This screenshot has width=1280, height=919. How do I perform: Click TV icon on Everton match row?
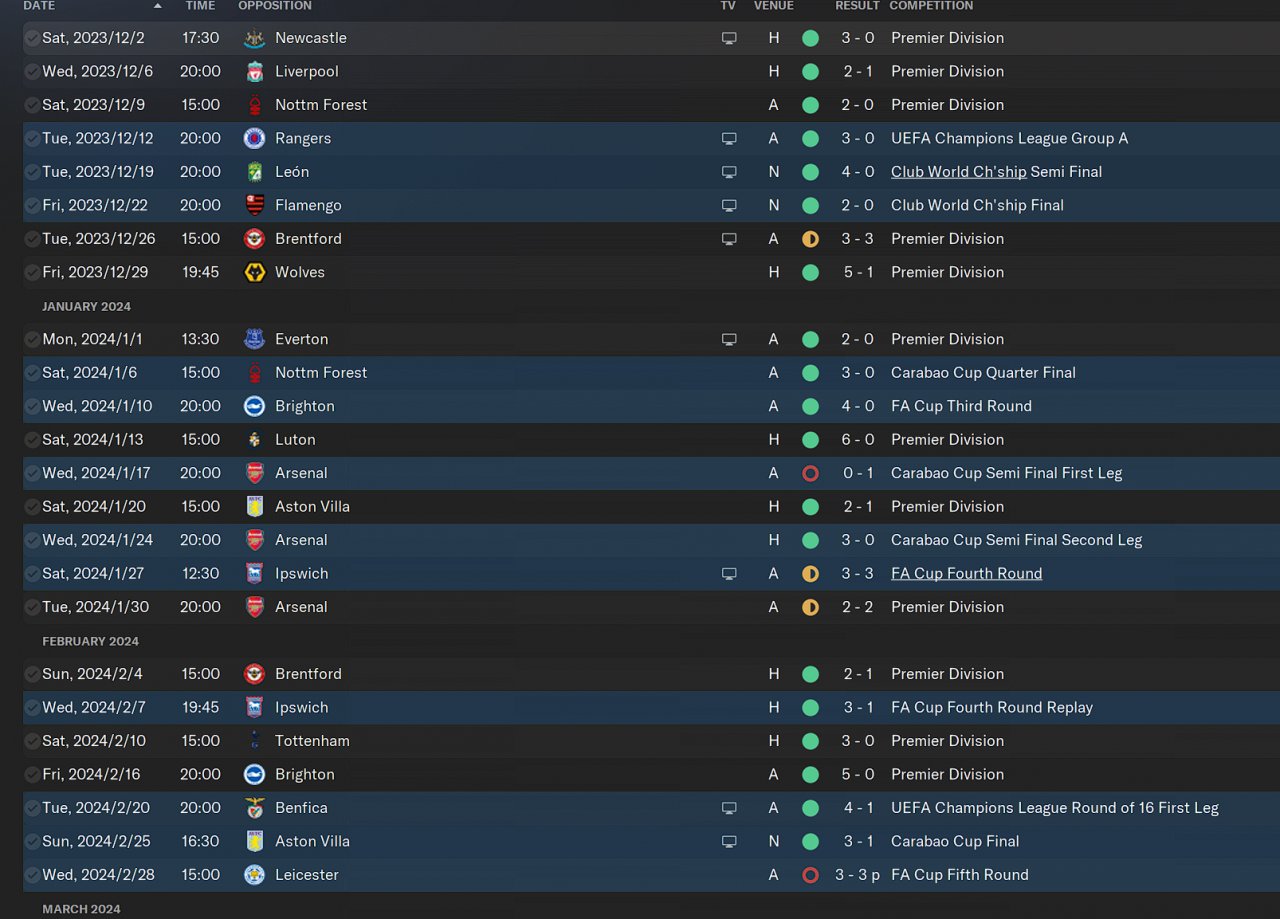(x=729, y=340)
